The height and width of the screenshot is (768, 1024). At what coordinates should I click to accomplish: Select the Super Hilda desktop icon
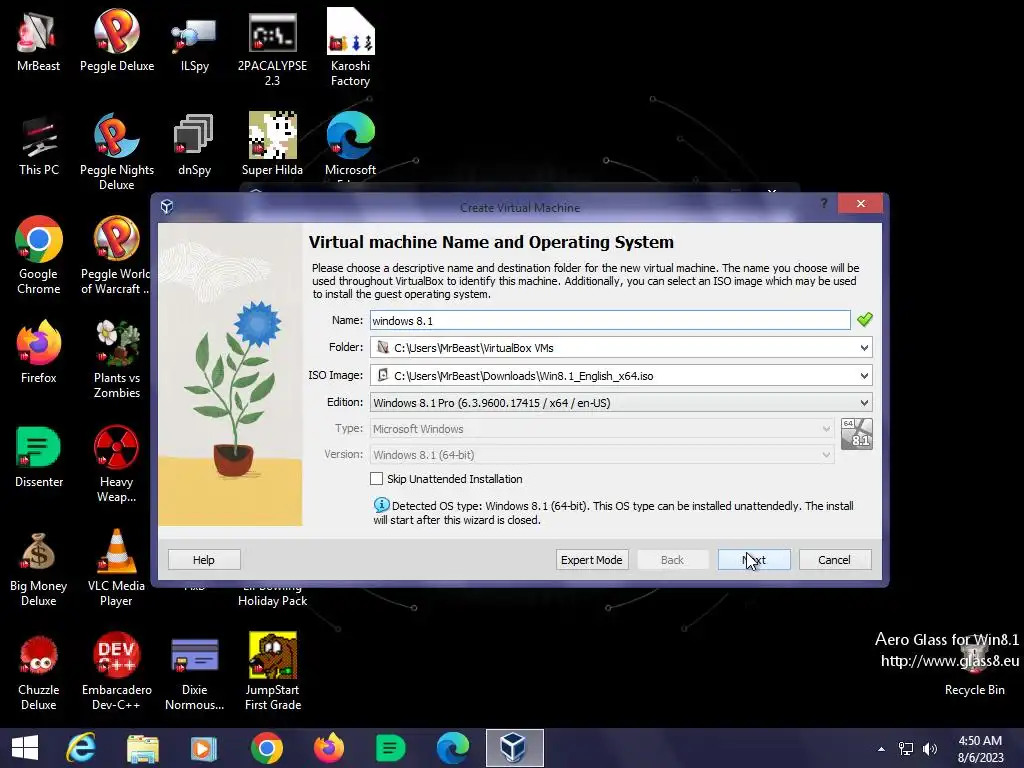click(272, 145)
